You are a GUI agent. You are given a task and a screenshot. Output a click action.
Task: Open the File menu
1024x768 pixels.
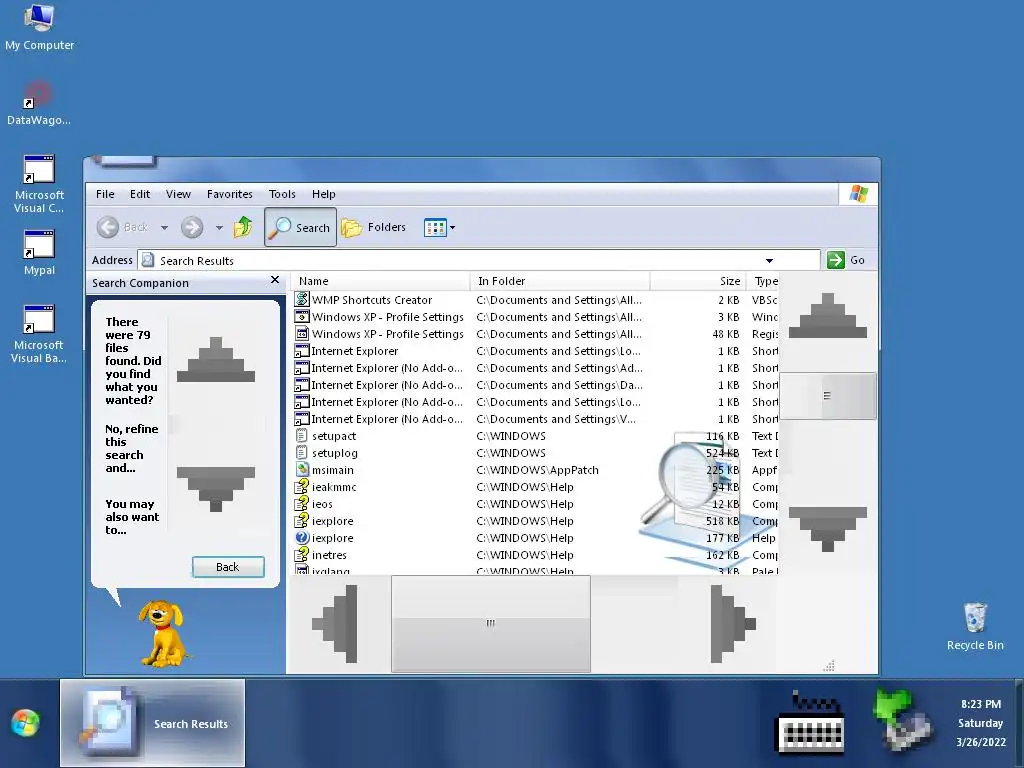(105, 194)
